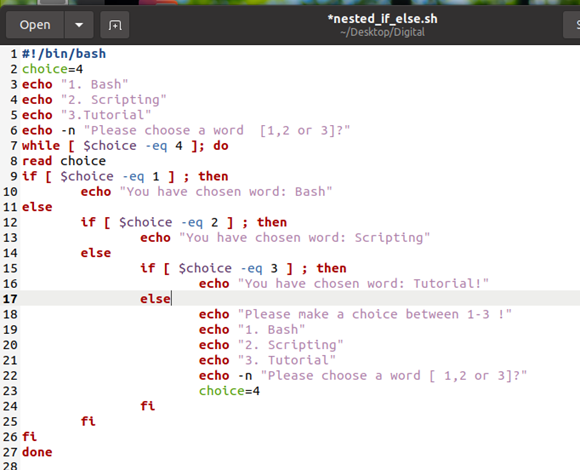This screenshot has height=470, width=580.
Task: Click line number 7 in the gutter
Action: [14, 146]
